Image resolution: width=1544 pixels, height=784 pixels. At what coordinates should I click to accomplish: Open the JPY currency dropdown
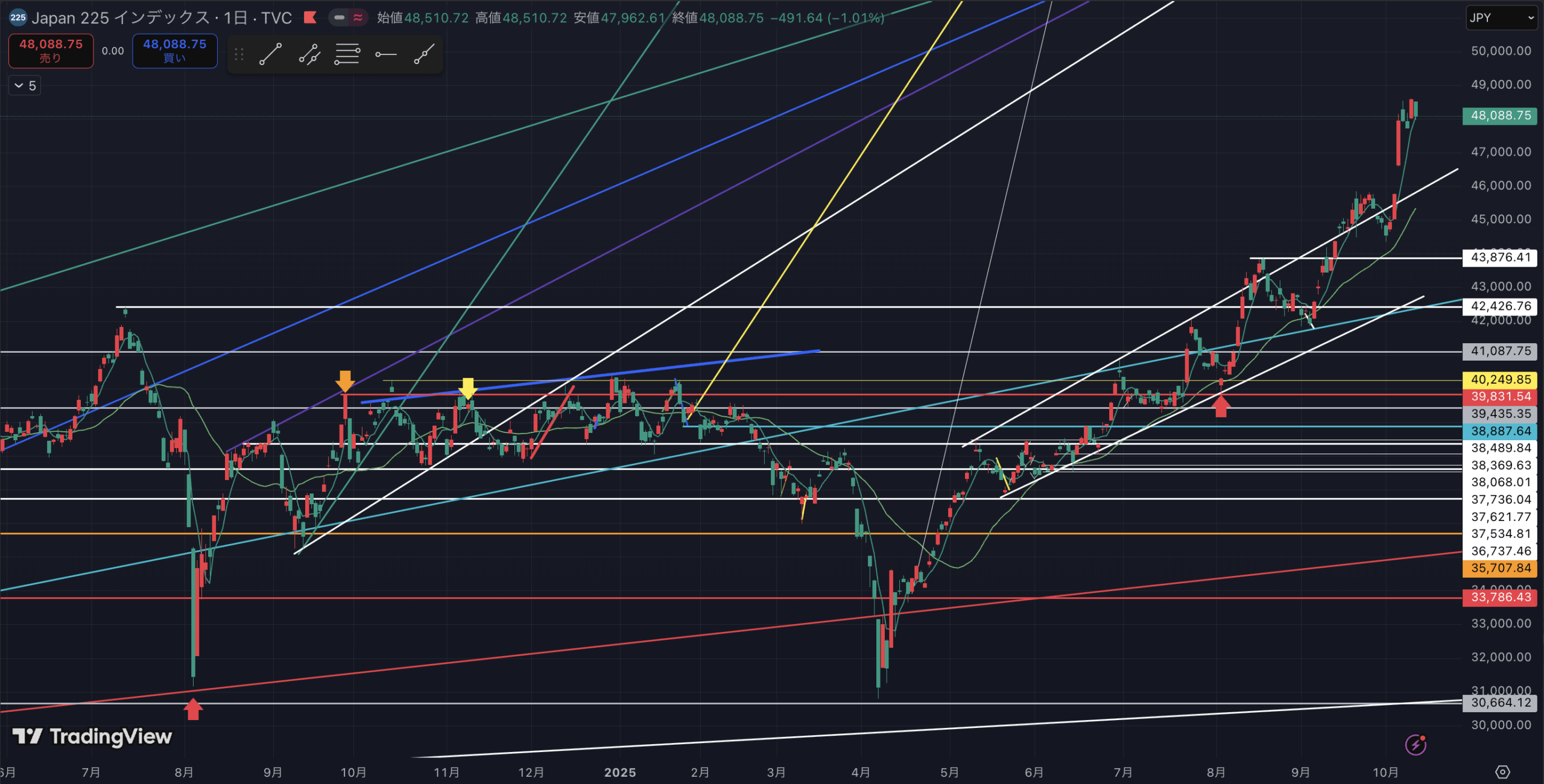[x=1501, y=17]
